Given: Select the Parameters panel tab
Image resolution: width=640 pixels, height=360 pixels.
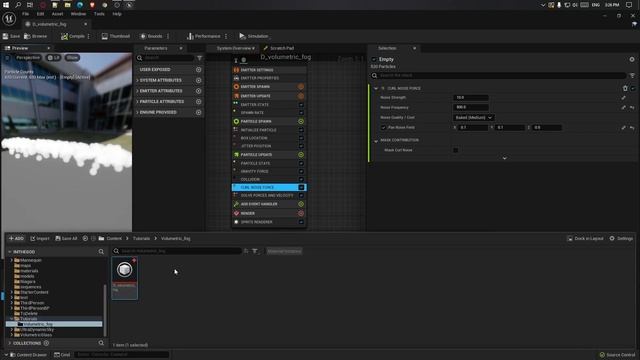Looking at the screenshot, I should [x=156, y=48].
